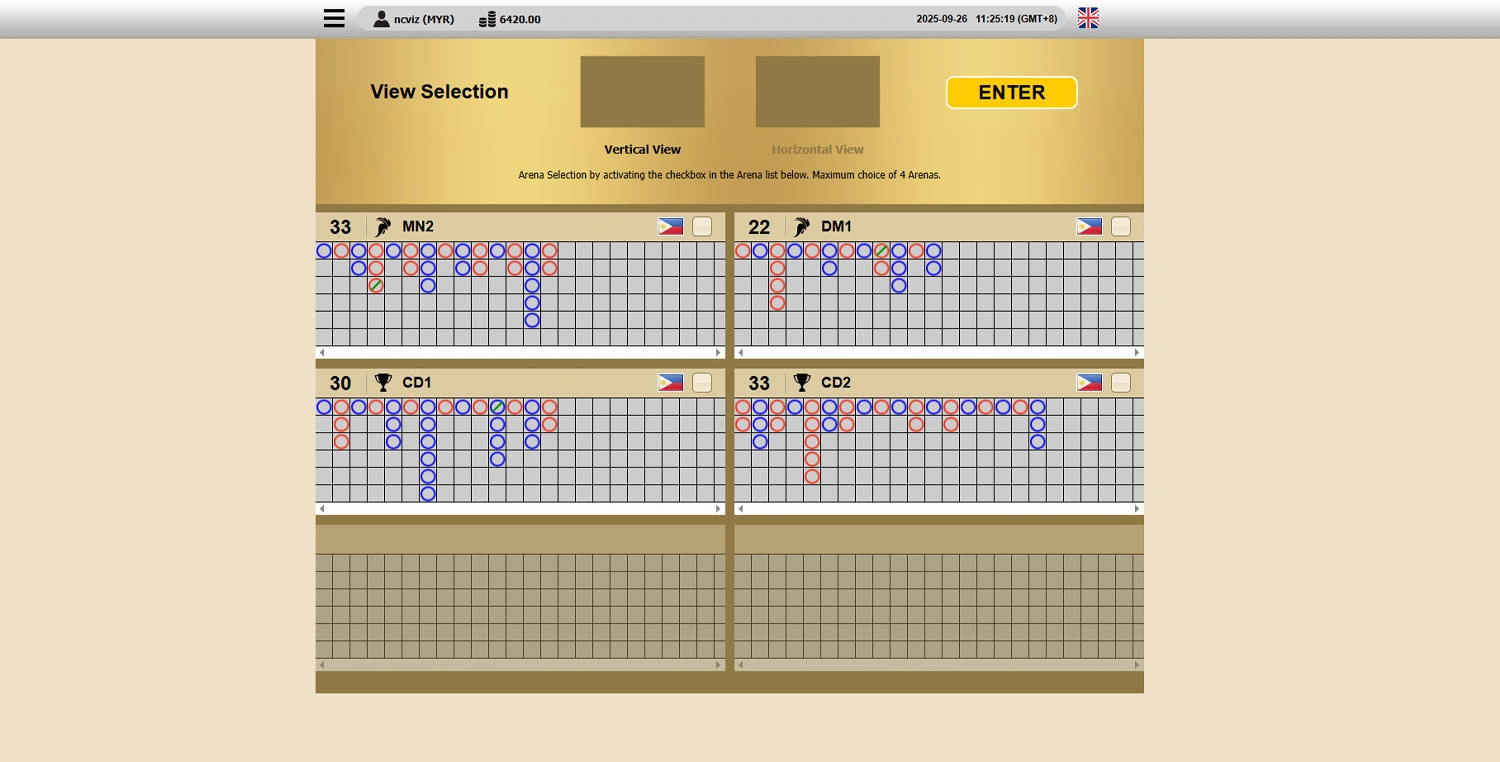1500x762 pixels.
Task: Click the UK flag language icon
Action: 1088,18
